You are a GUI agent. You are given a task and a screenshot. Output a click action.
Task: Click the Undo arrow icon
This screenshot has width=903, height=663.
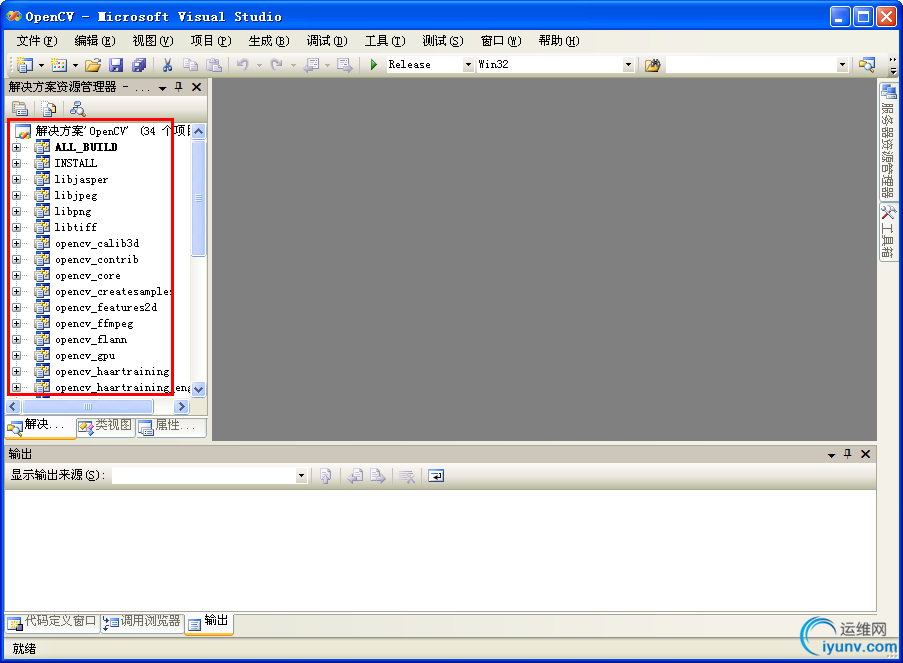242,65
